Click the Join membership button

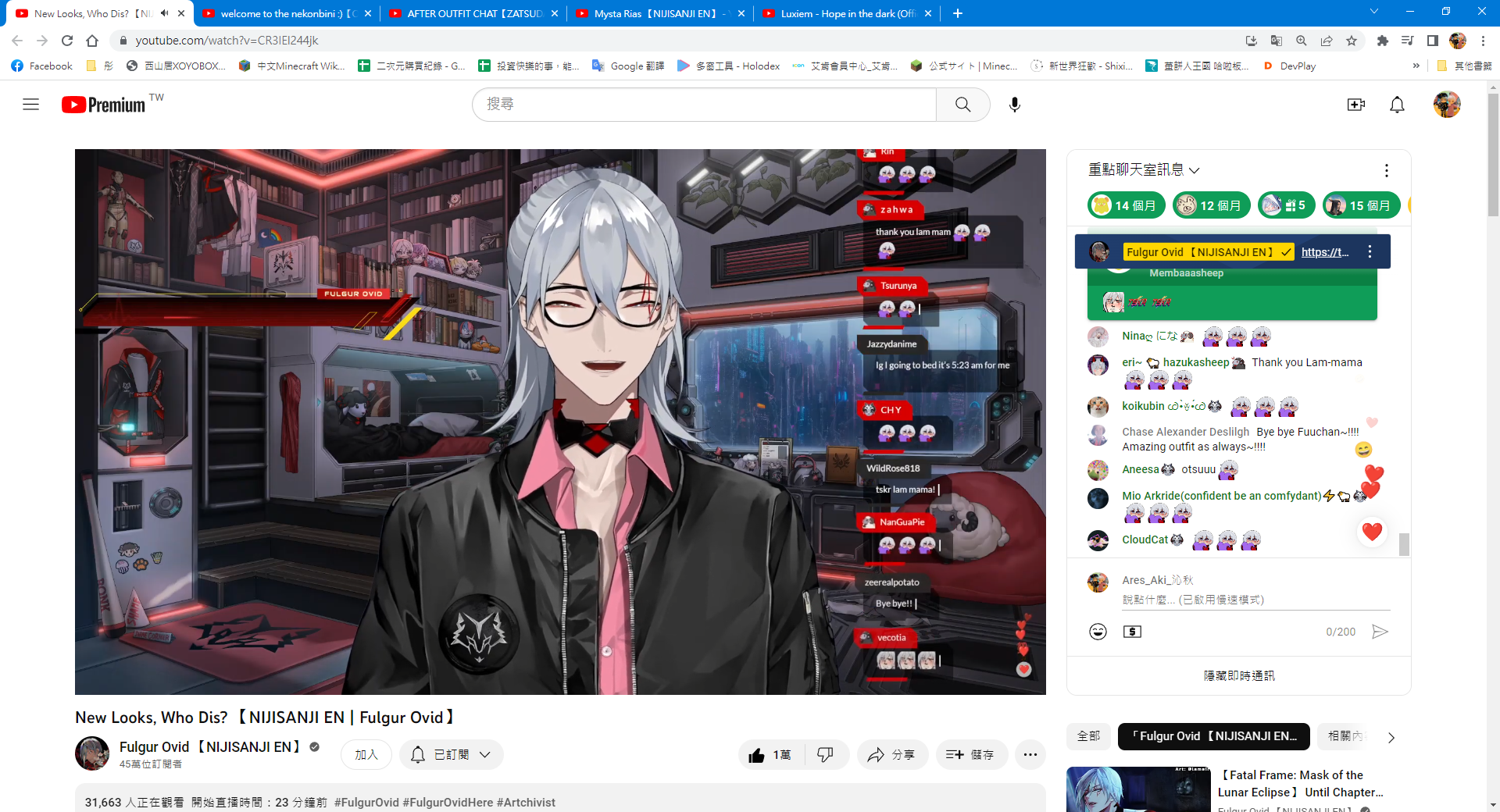coord(366,755)
